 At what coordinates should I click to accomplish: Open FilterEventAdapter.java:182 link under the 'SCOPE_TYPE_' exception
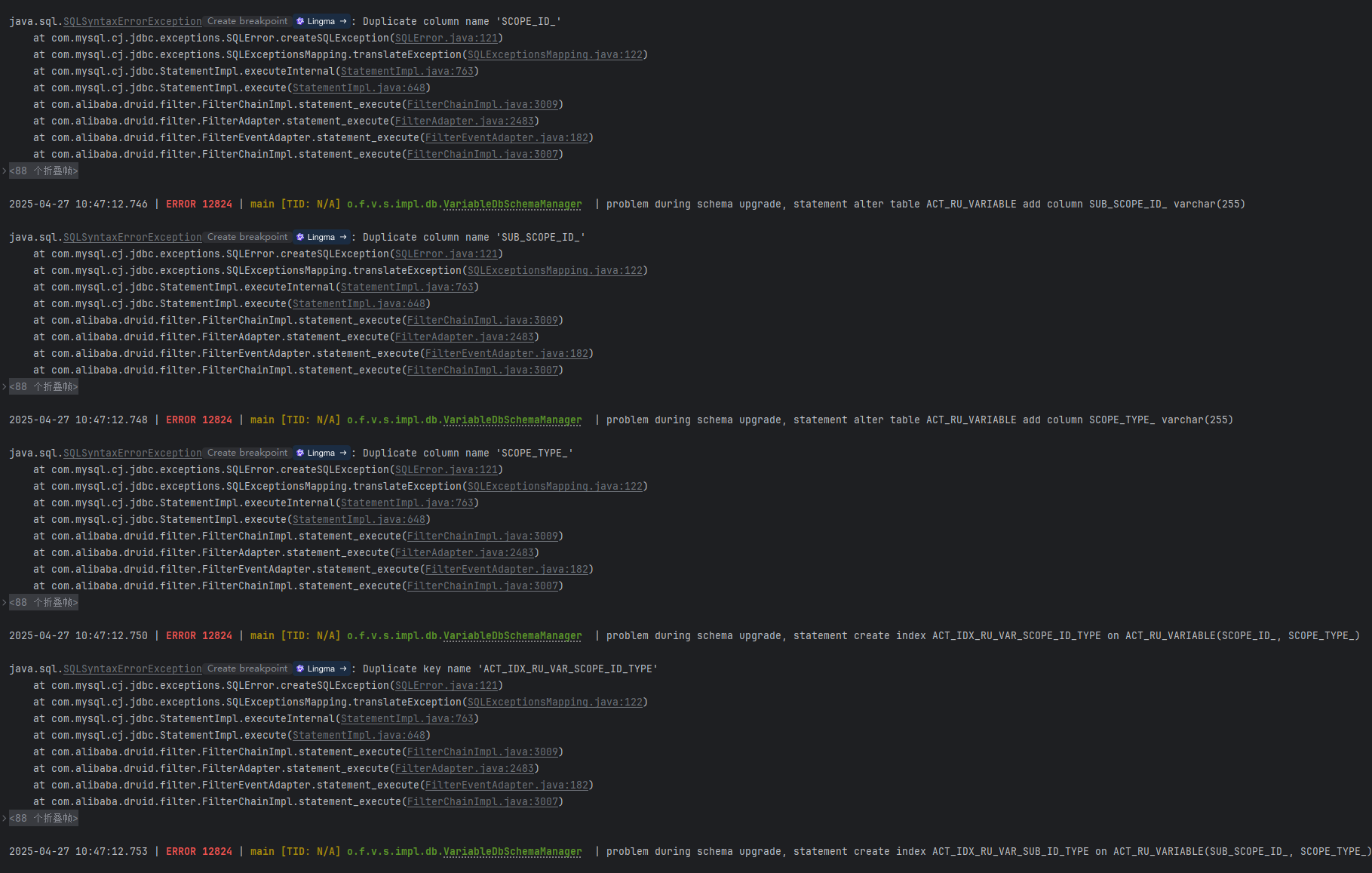tap(507, 570)
